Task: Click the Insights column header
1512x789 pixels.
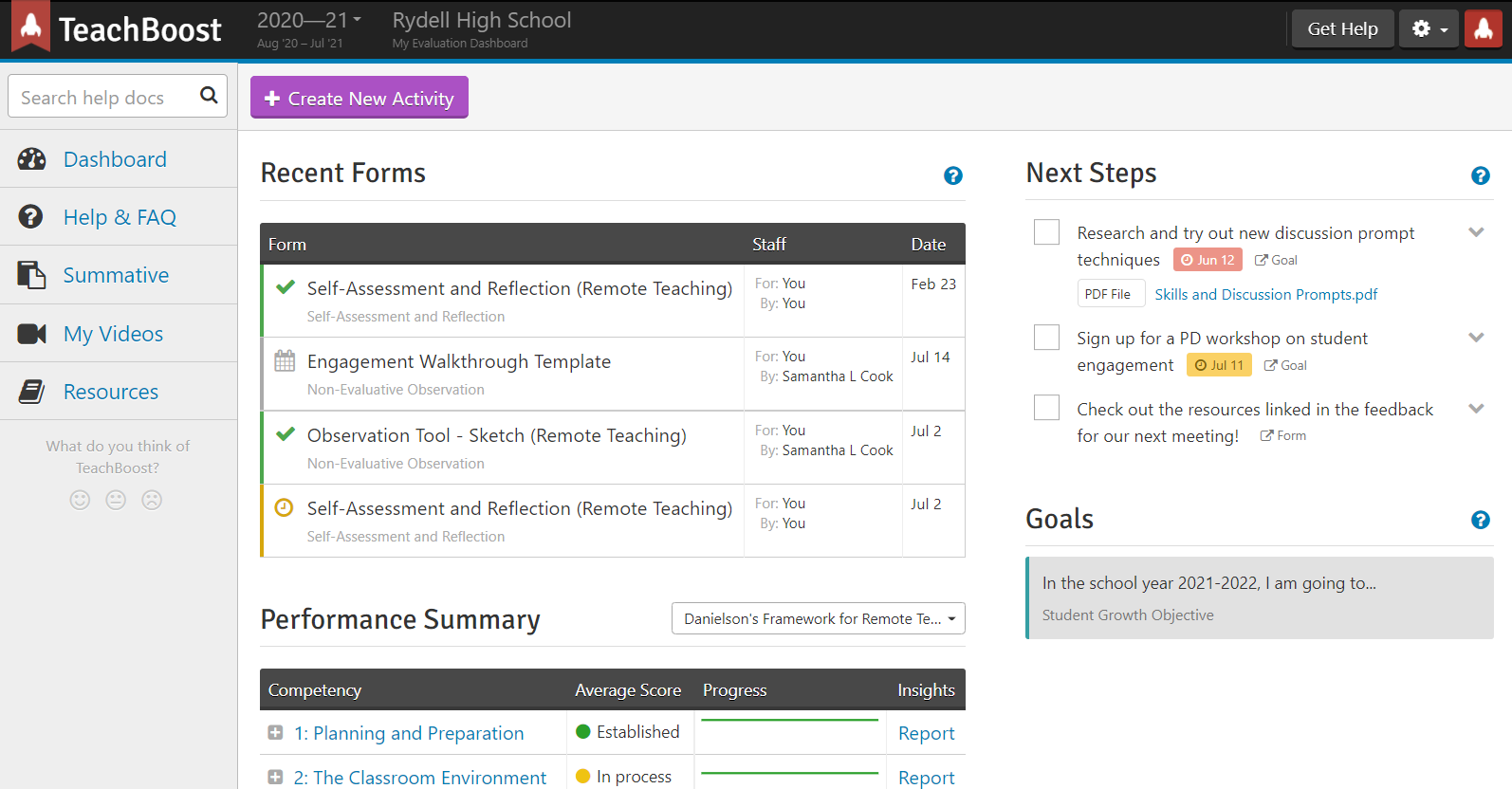Action: click(927, 690)
